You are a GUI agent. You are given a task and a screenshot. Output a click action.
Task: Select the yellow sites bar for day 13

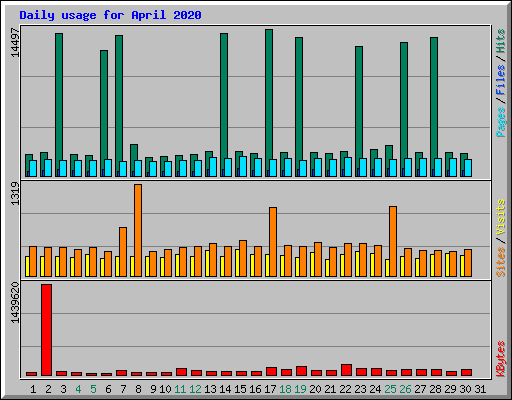[x=207, y=263]
